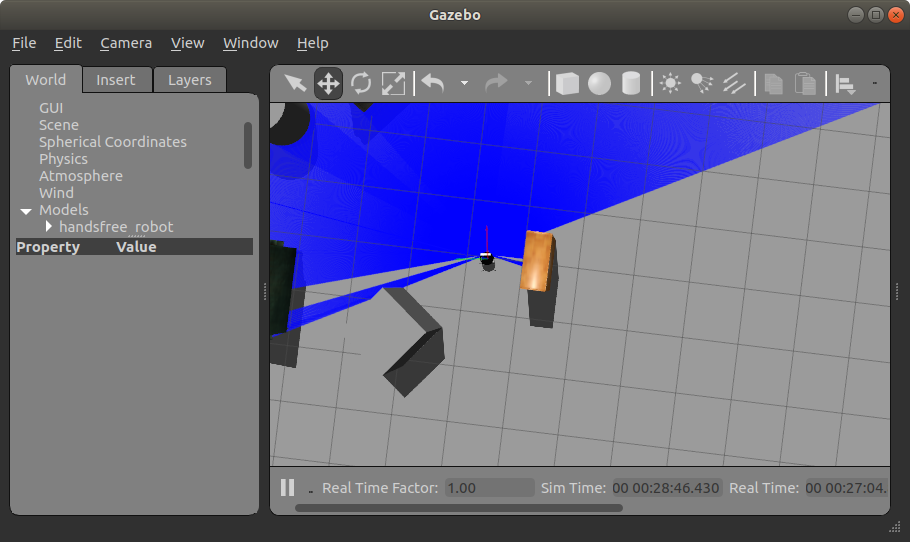Undo the last action
Image resolution: width=910 pixels, height=542 pixels.
(433, 84)
